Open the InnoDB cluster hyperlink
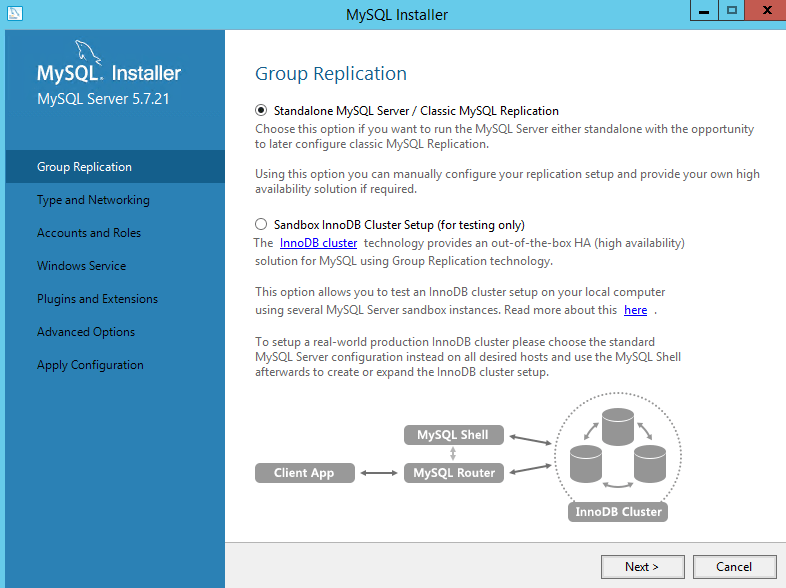Viewport: 786px width, 588px height. (x=318, y=243)
